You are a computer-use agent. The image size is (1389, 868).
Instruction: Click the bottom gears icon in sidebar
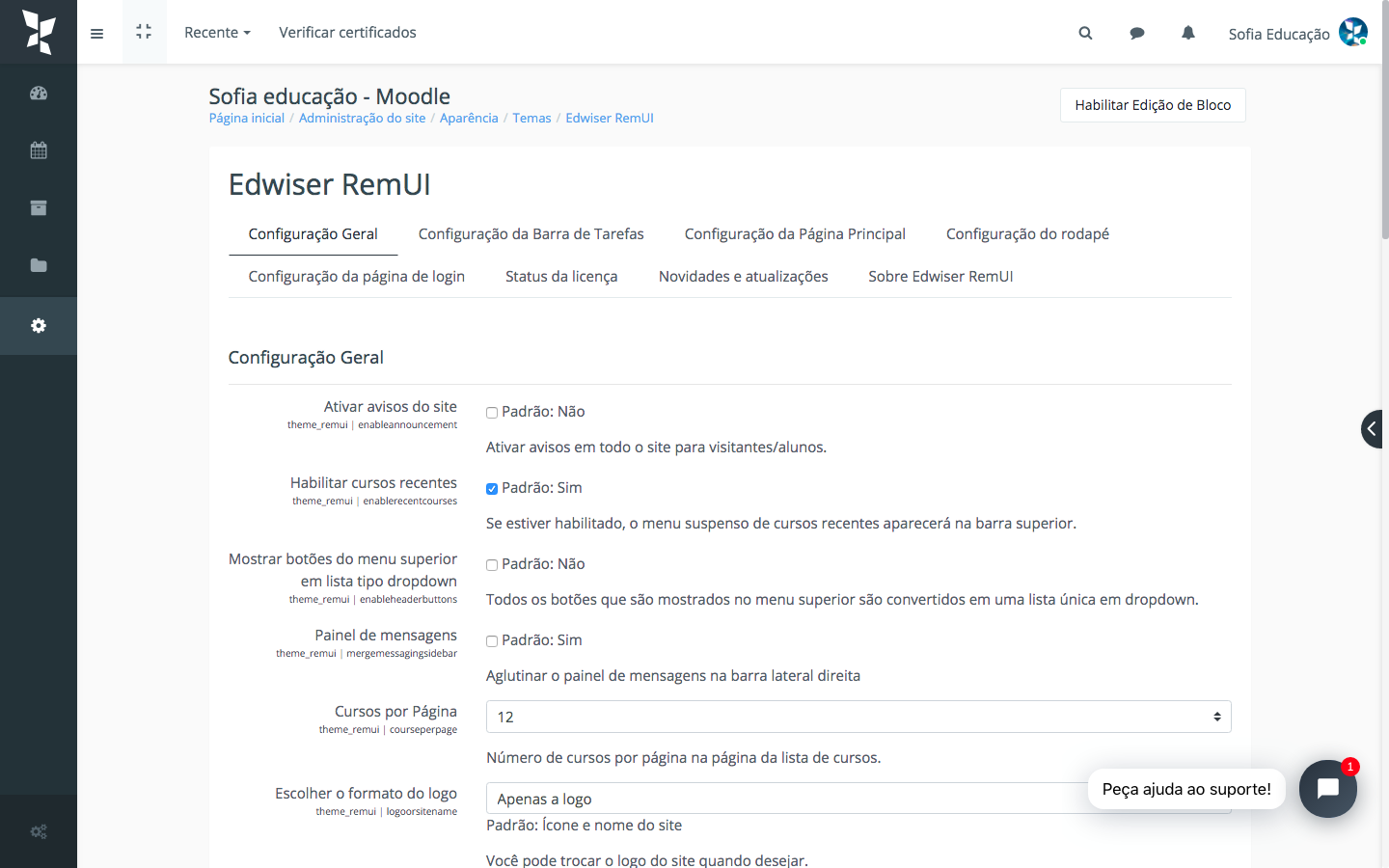(x=39, y=831)
